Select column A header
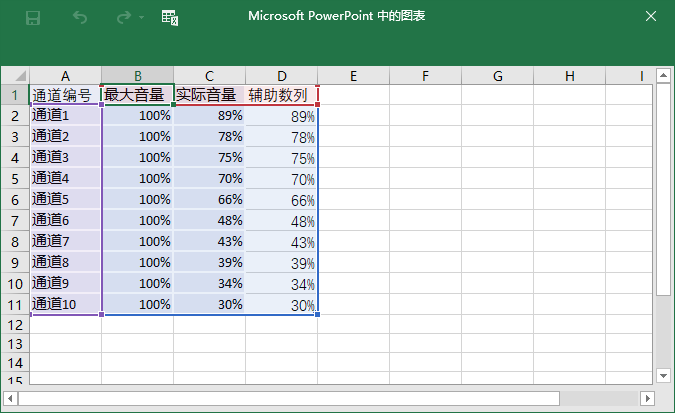 [x=65, y=76]
